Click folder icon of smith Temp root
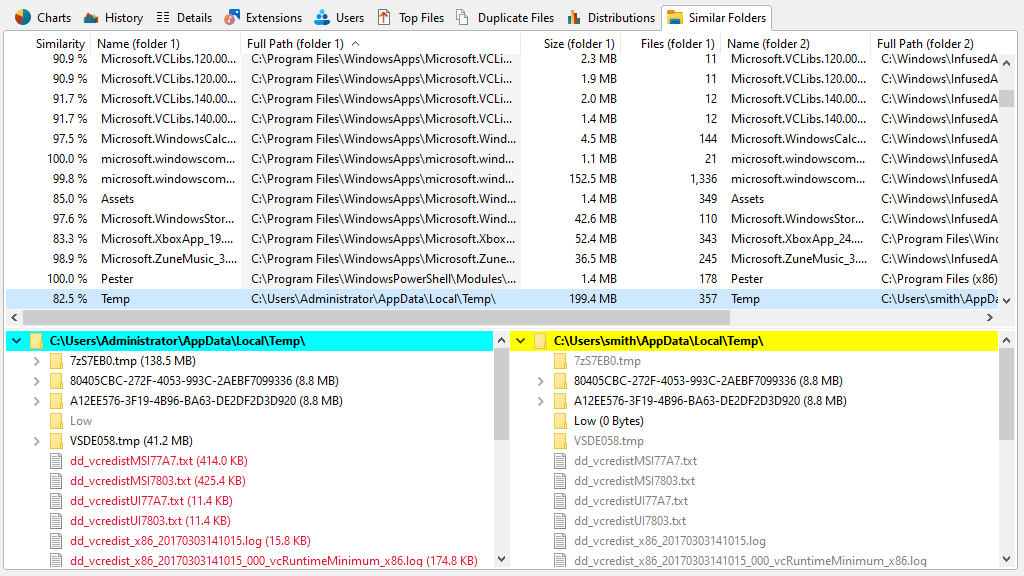The height and width of the screenshot is (576, 1024). [x=541, y=341]
